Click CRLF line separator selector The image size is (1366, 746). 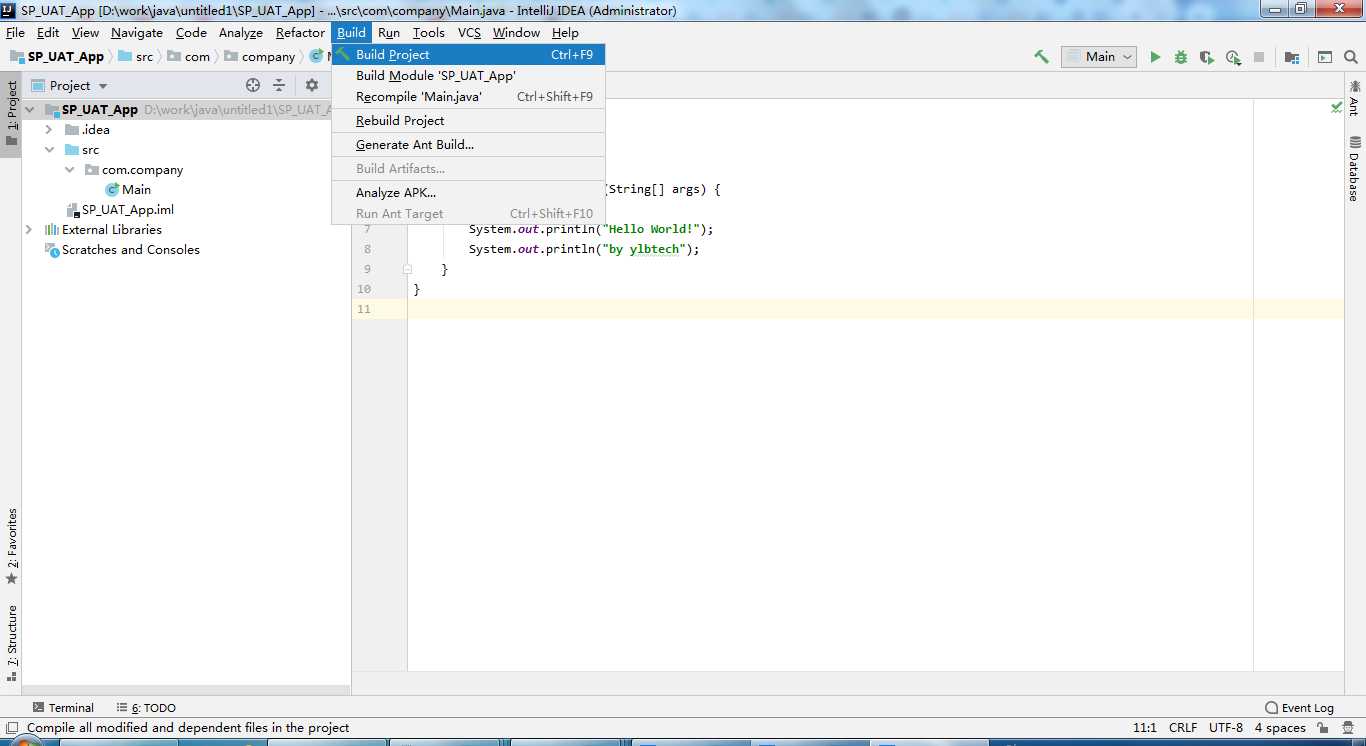pos(1182,728)
